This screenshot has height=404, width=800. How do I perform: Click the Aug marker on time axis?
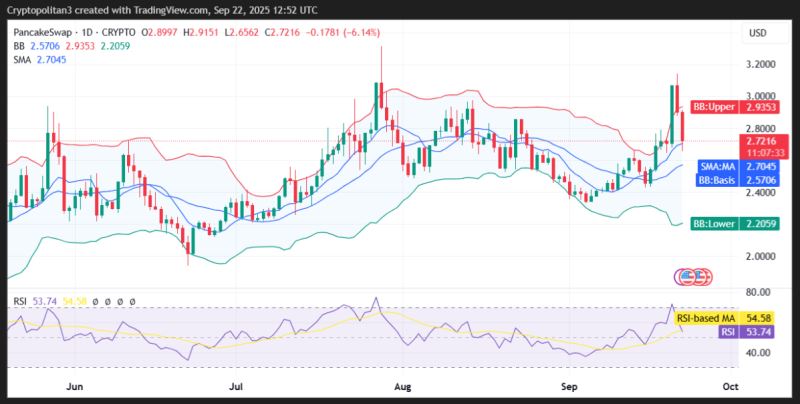tap(403, 387)
